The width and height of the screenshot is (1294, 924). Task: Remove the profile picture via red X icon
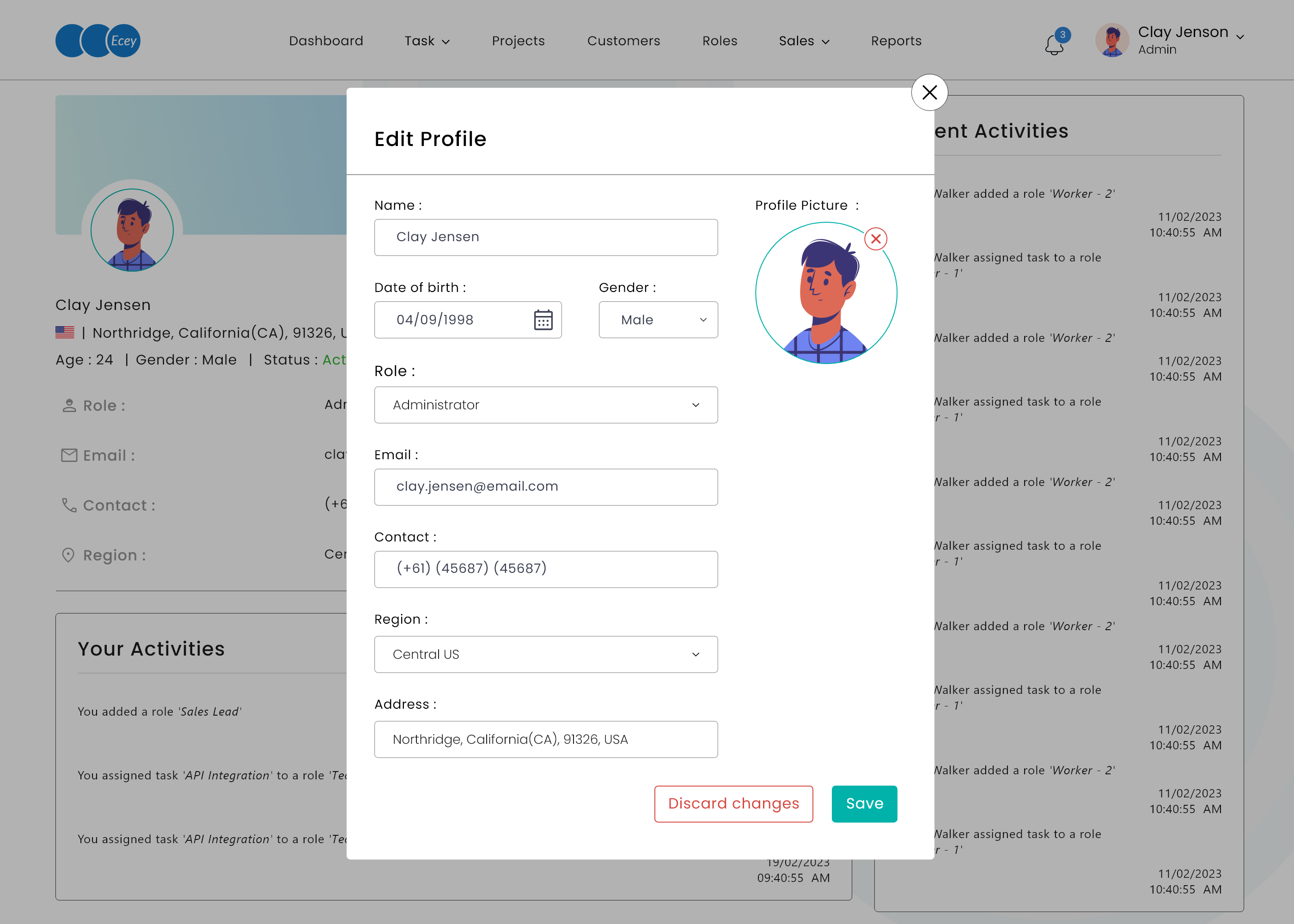click(x=876, y=239)
